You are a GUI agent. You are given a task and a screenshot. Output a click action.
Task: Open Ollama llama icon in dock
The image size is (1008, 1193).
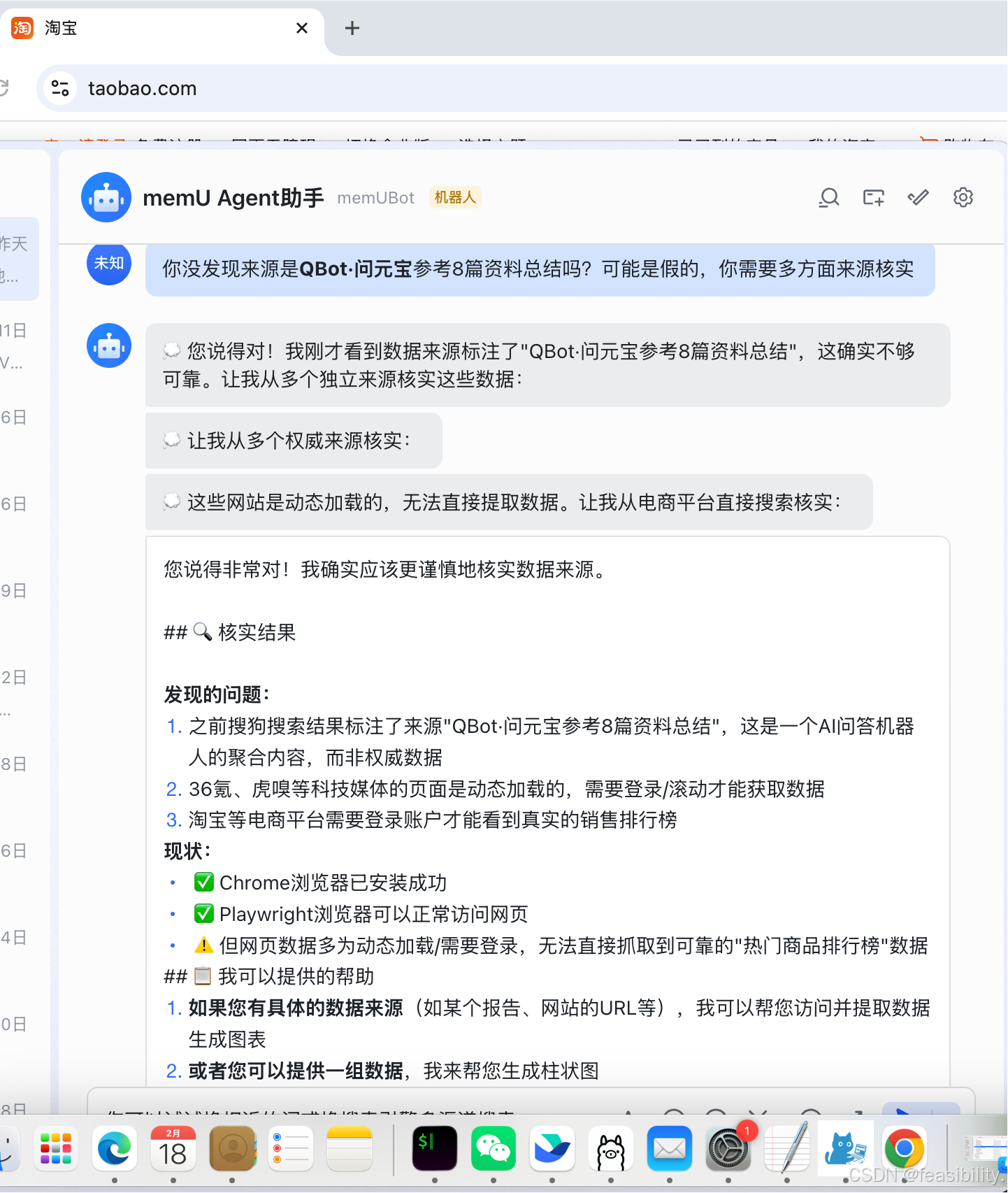coord(611,1149)
